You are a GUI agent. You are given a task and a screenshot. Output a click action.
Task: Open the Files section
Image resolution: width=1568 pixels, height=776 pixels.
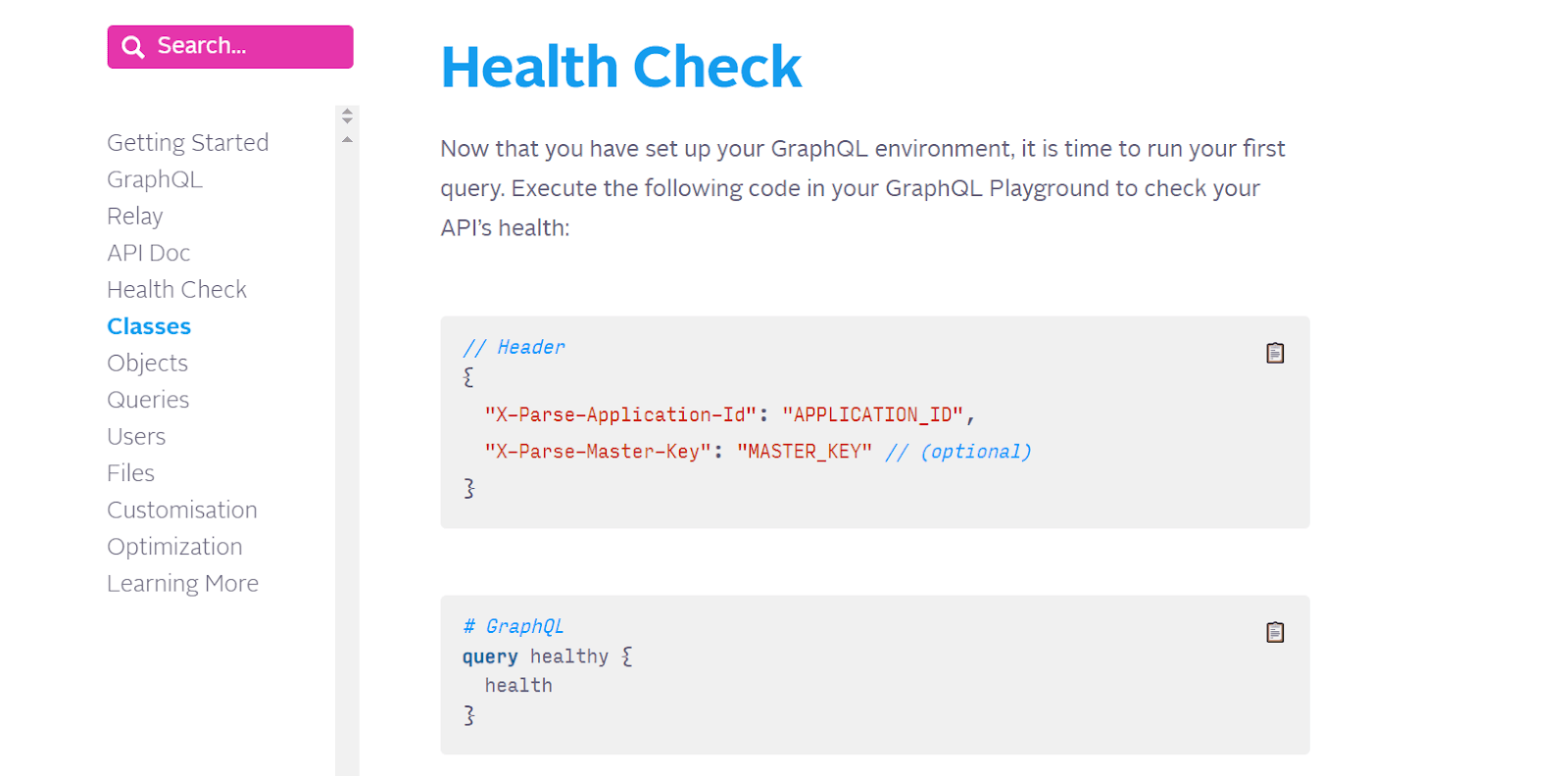tap(130, 472)
